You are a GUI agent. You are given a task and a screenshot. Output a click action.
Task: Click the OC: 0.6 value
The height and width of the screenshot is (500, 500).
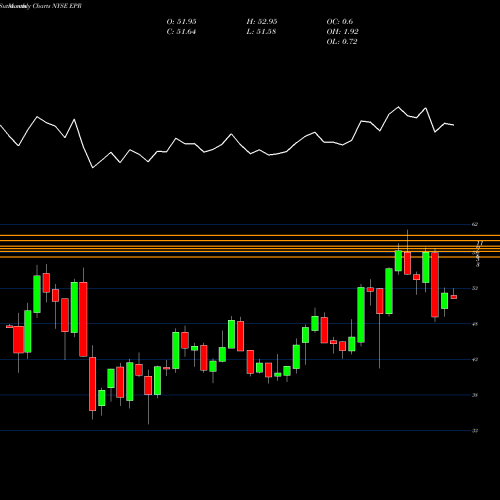click(x=340, y=22)
